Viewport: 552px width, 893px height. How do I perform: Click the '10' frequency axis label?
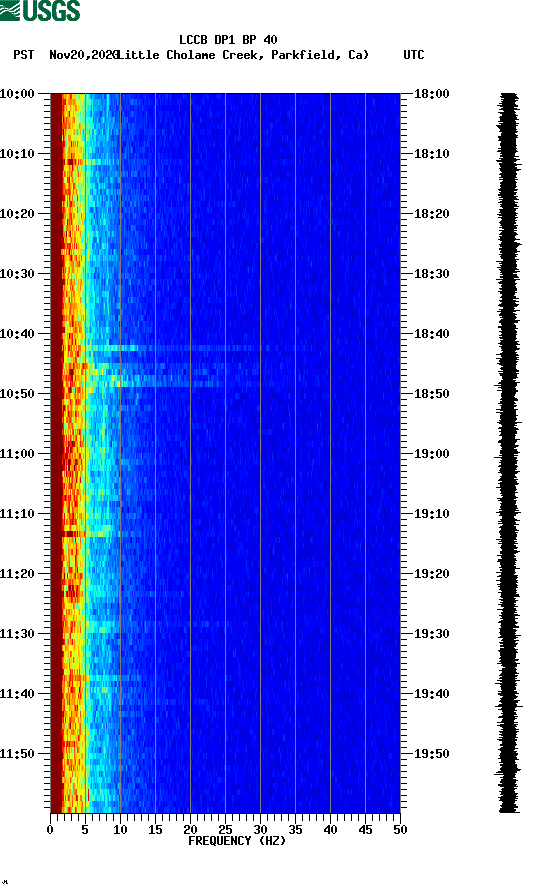click(x=120, y=830)
